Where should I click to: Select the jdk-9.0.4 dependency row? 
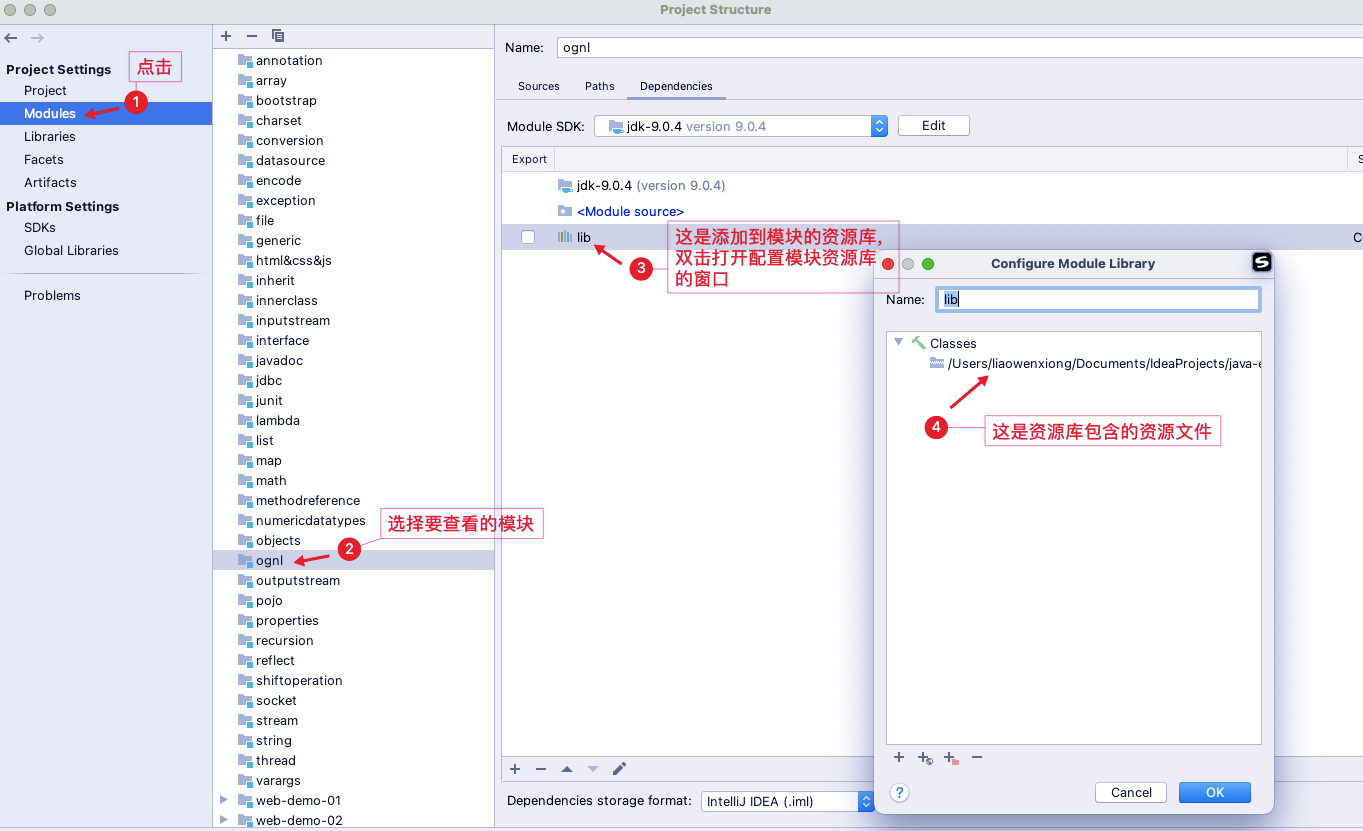(x=932, y=185)
